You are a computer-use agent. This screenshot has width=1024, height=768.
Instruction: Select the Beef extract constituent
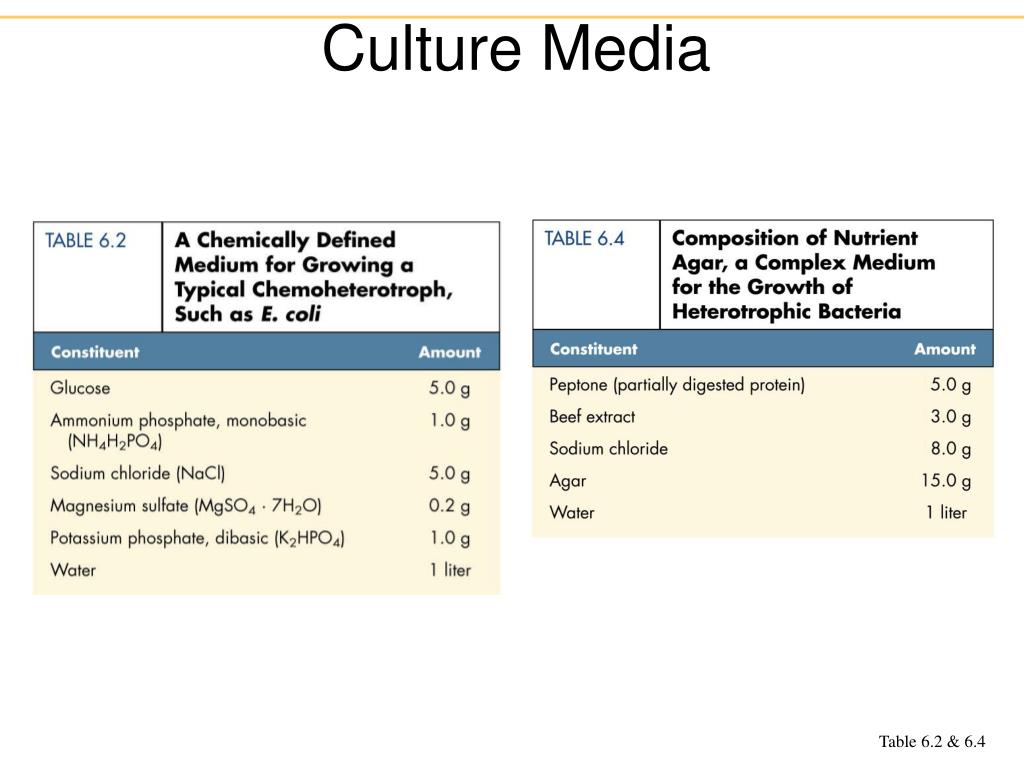(592, 417)
